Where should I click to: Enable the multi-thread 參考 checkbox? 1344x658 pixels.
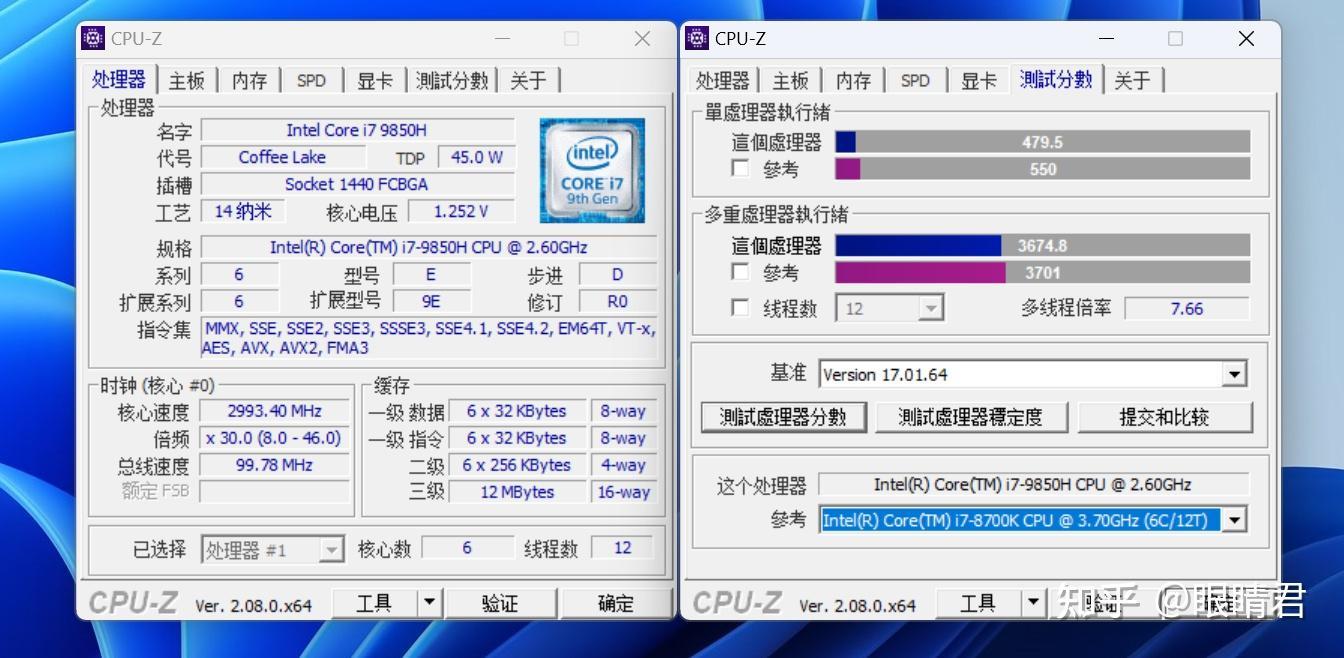(740, 272)
